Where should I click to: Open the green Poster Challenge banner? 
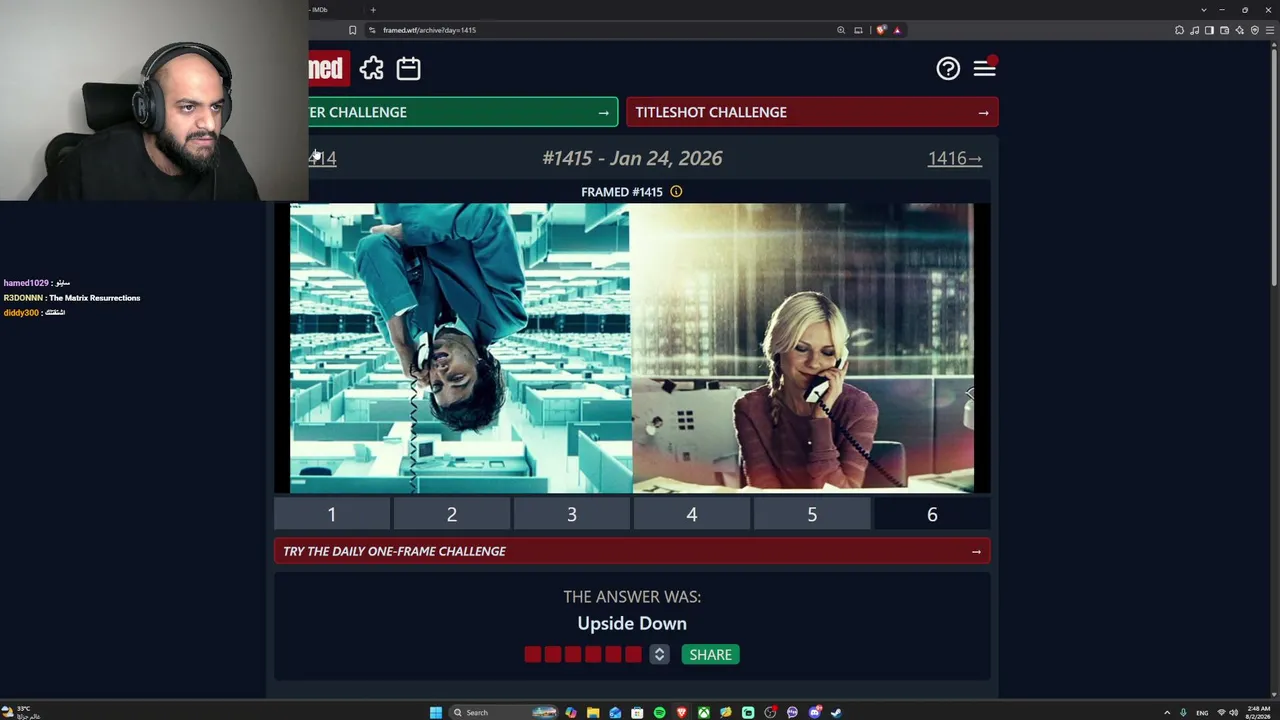tap(464, 112)
